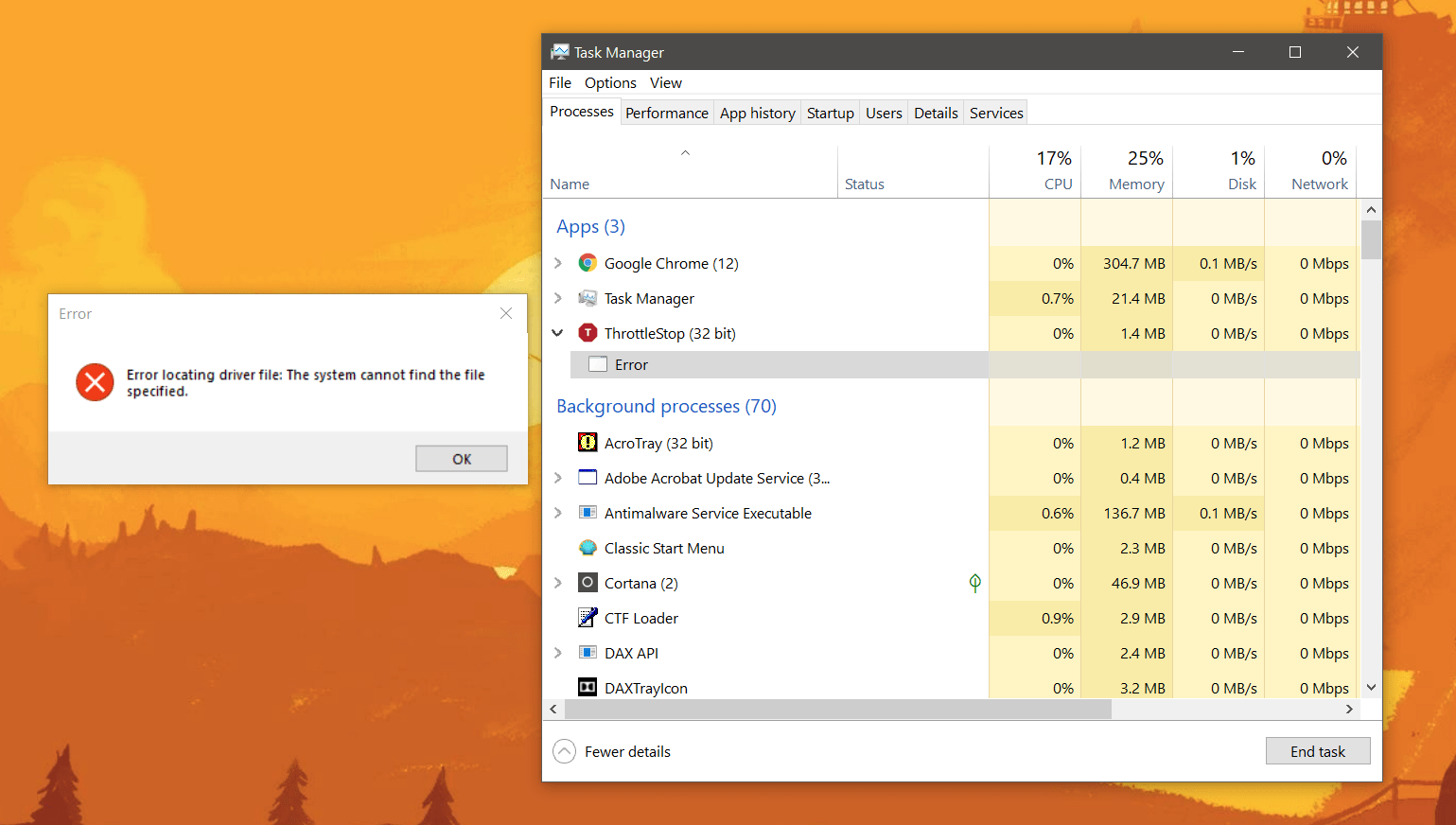Switch to the Details tab

tap(936, 113)
